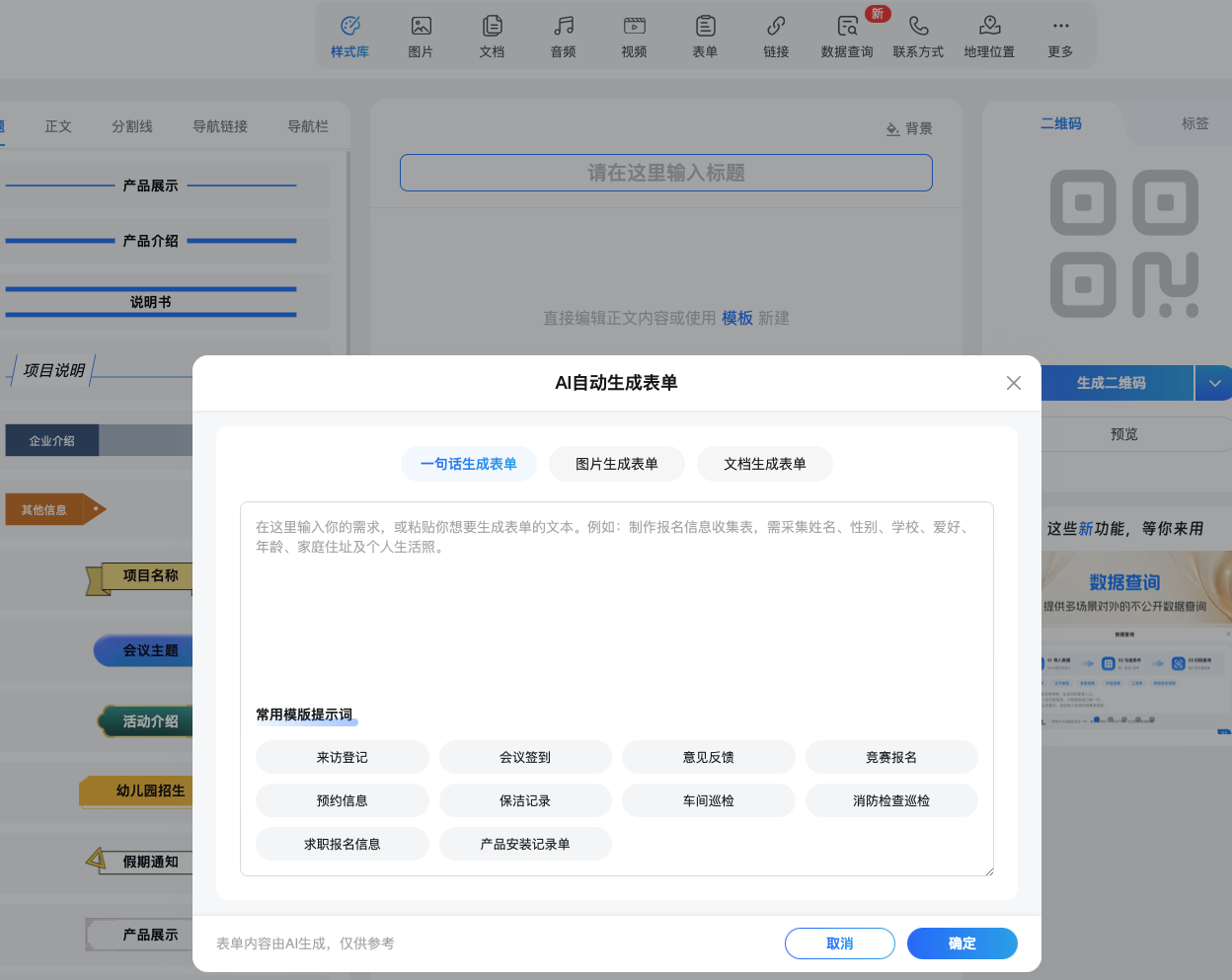This screenshot has height=980, width=1232.
Task: Pick the 会议主题 title style
Action: 143,650
